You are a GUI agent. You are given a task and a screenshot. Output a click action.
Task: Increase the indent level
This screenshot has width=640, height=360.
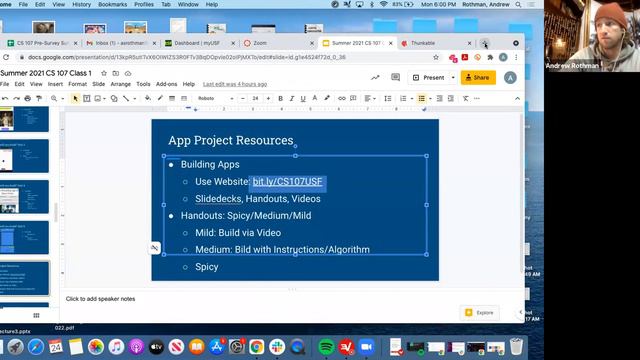[451, 98]
